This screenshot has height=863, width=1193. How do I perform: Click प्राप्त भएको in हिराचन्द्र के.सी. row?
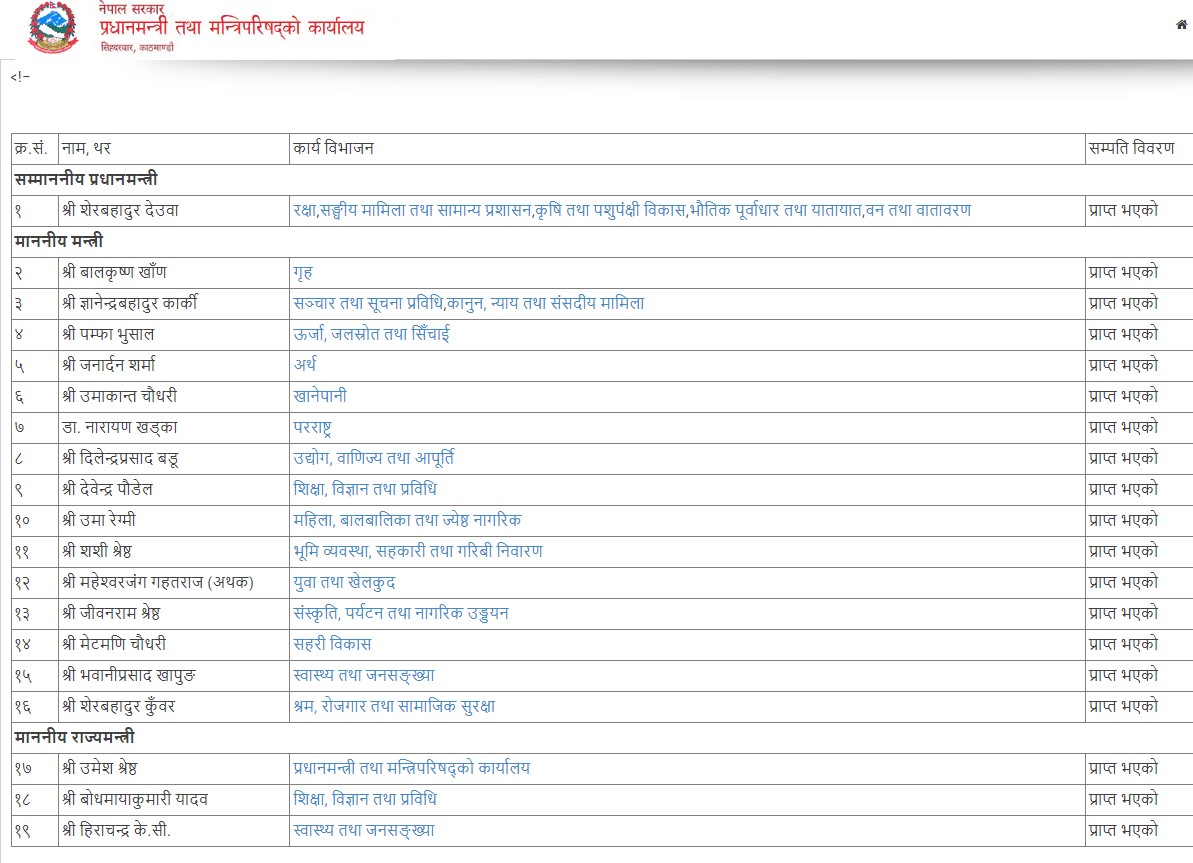coord(1123,830)
